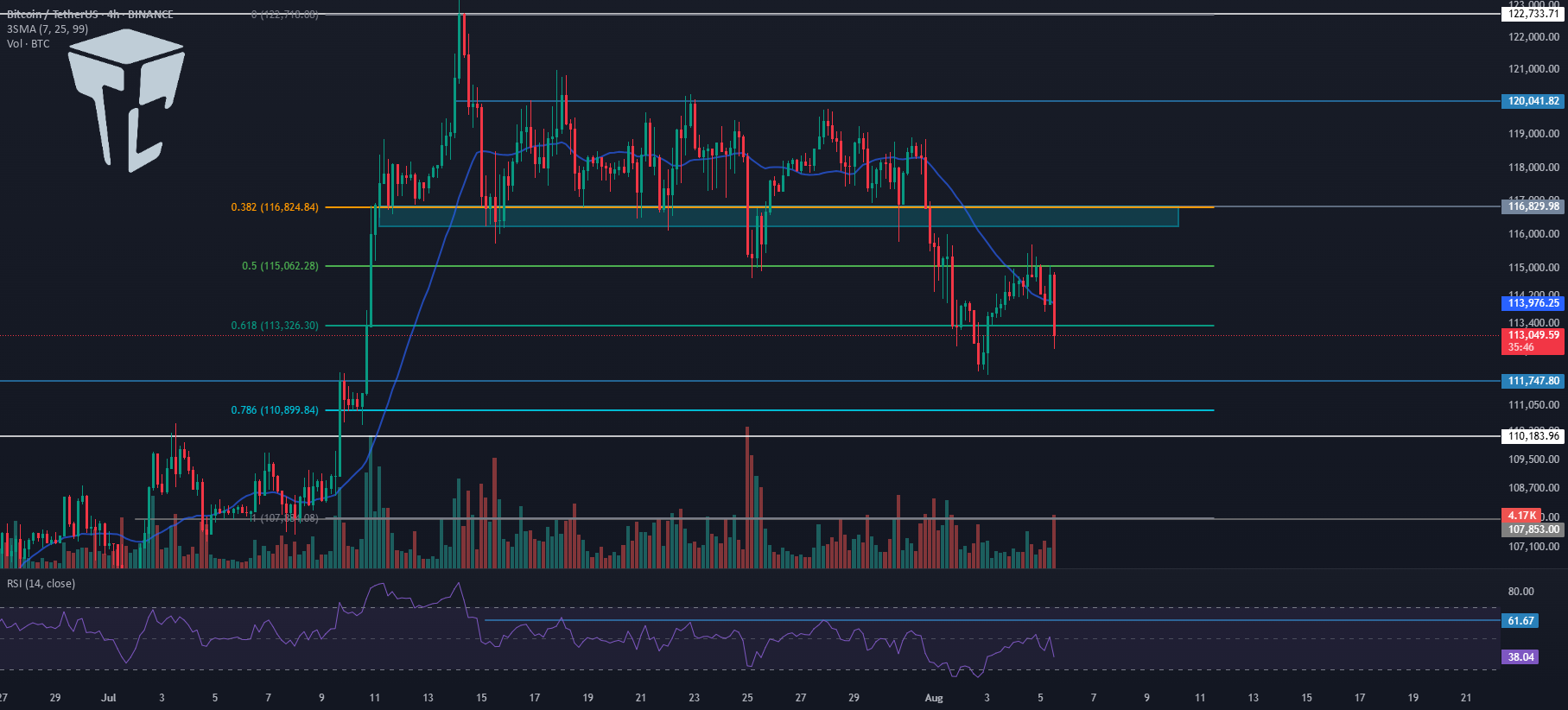
Task: Click the Bitcoin / TetherUS symbol title
Action: [90, 15]
